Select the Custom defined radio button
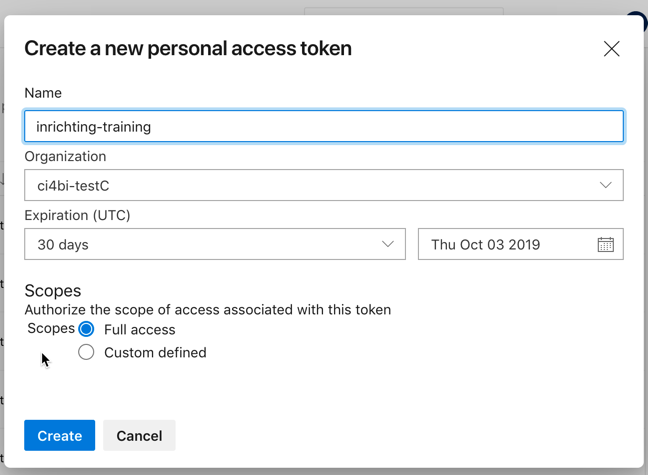 point(87,352)
